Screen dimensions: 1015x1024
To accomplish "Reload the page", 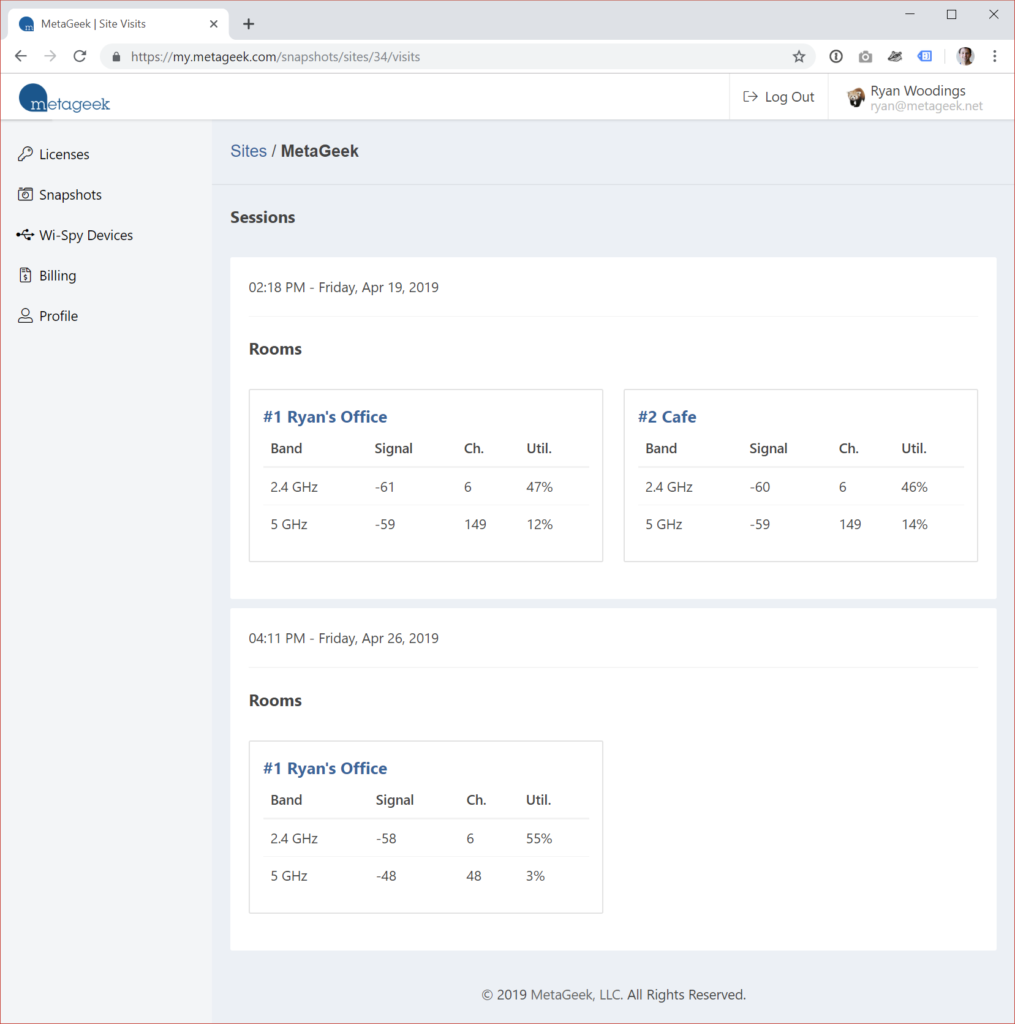I will [80, 56].
